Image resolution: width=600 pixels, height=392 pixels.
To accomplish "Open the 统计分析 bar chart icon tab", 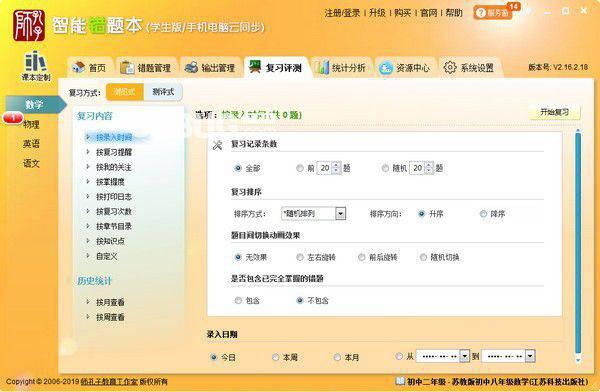I will (341, 68).
